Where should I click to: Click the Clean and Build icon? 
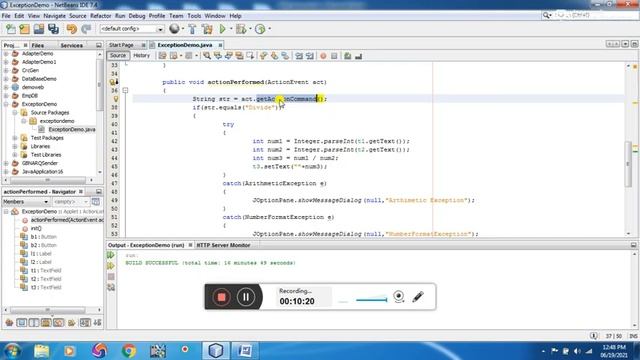[207, 29]
